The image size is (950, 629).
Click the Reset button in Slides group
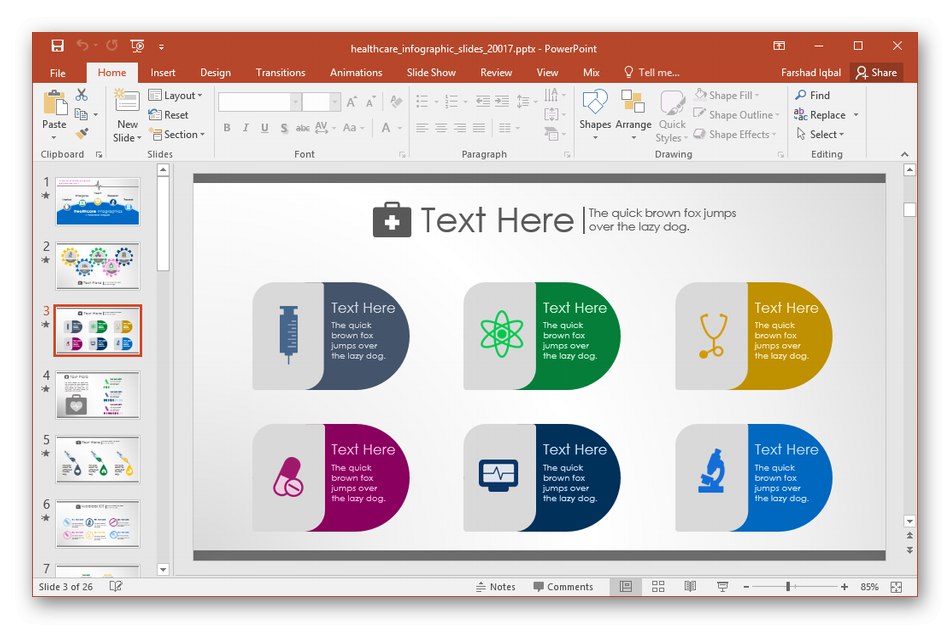169,115
